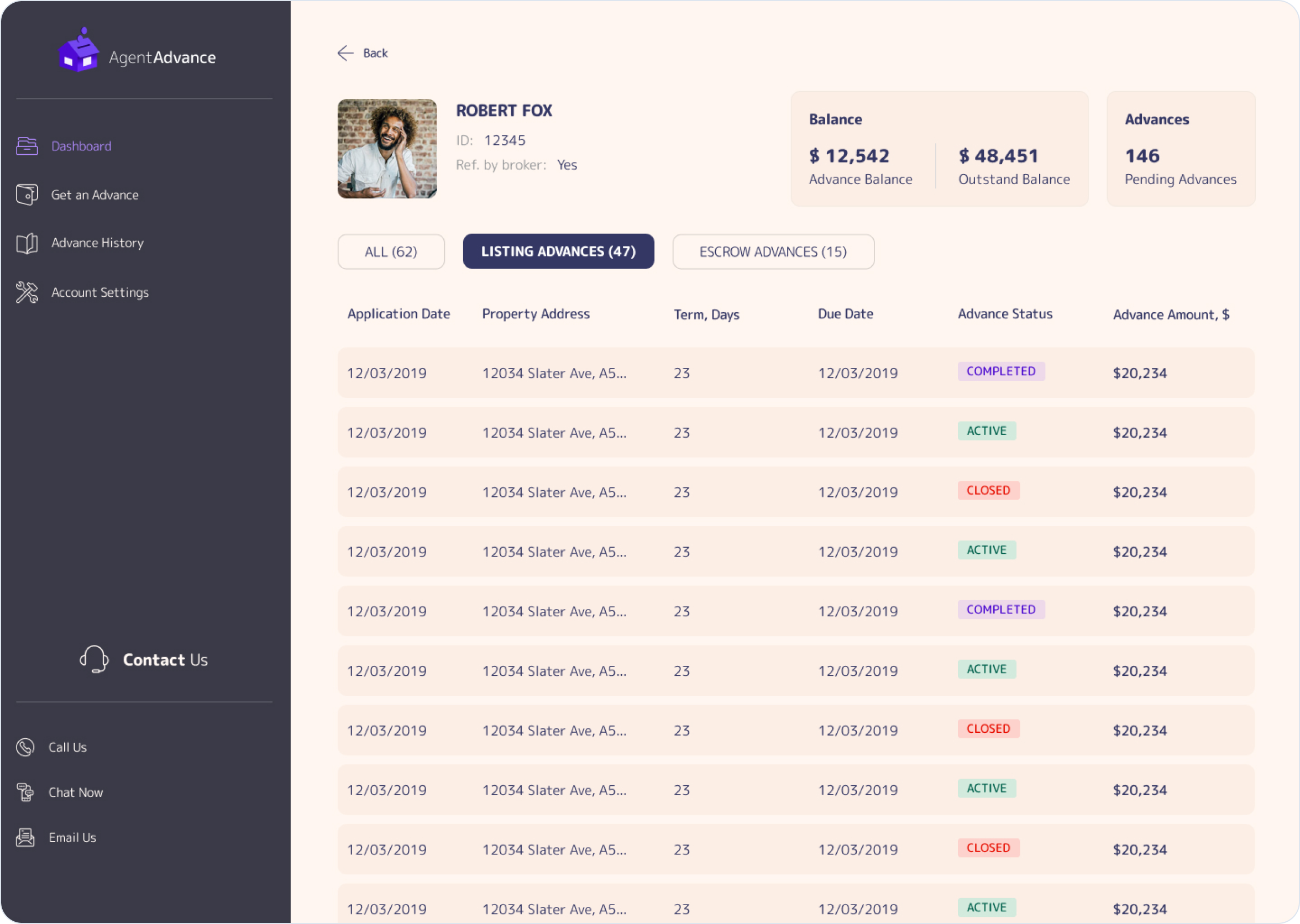
Task: Click the first COMPLETED status badge
Action: 1001,371
